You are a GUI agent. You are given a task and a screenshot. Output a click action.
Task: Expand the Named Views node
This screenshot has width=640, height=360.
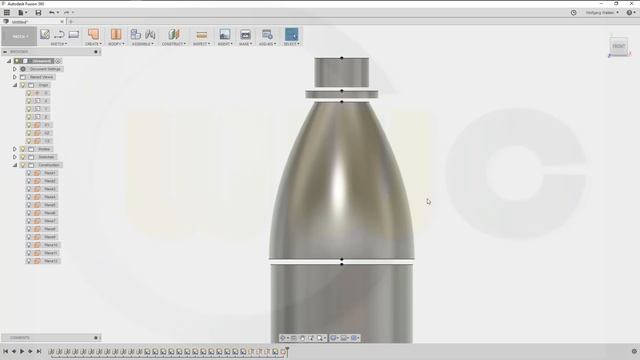click(15, 77)
